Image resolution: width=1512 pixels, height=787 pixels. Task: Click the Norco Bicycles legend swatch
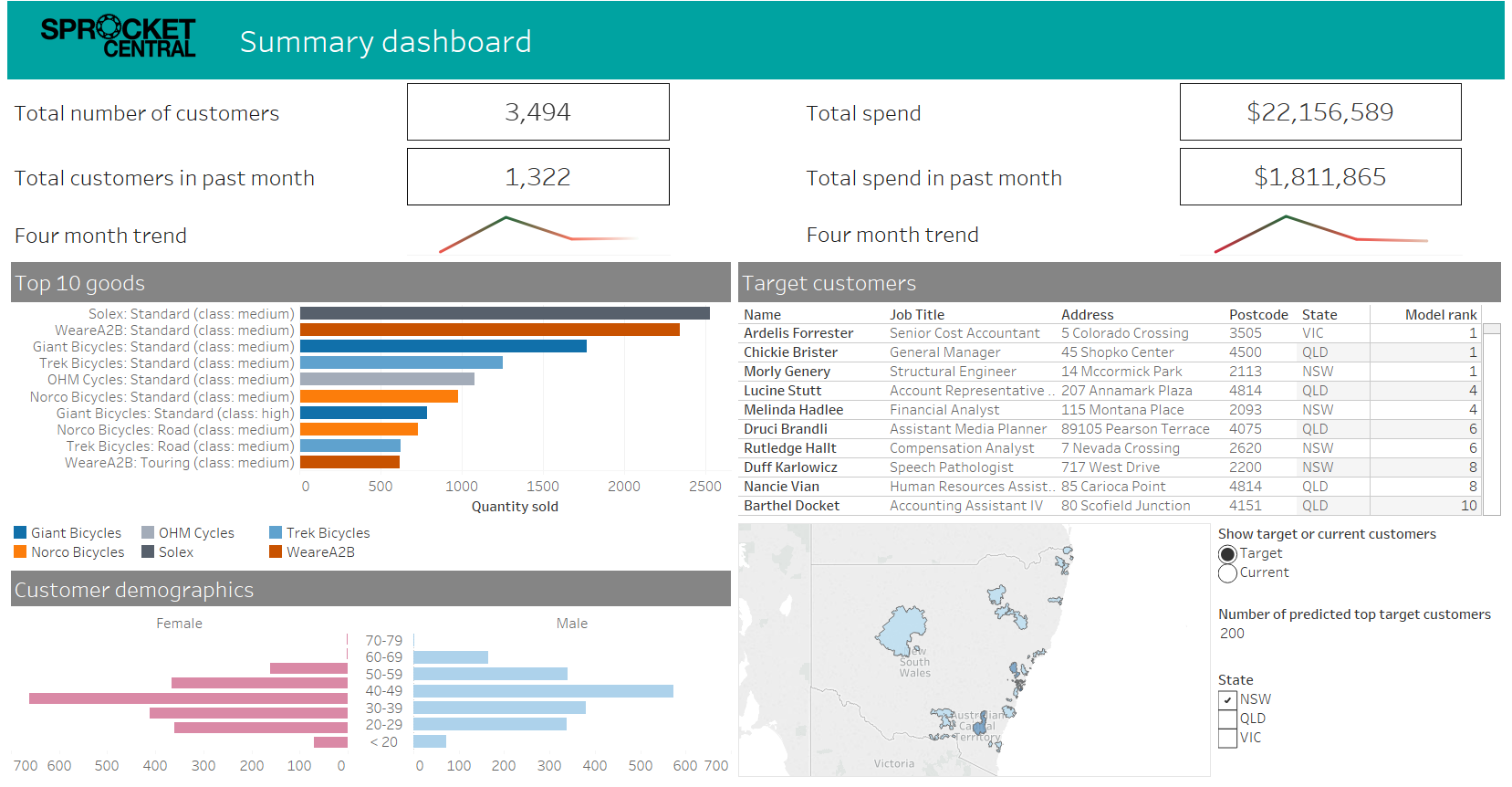click(x=20, y=551)
